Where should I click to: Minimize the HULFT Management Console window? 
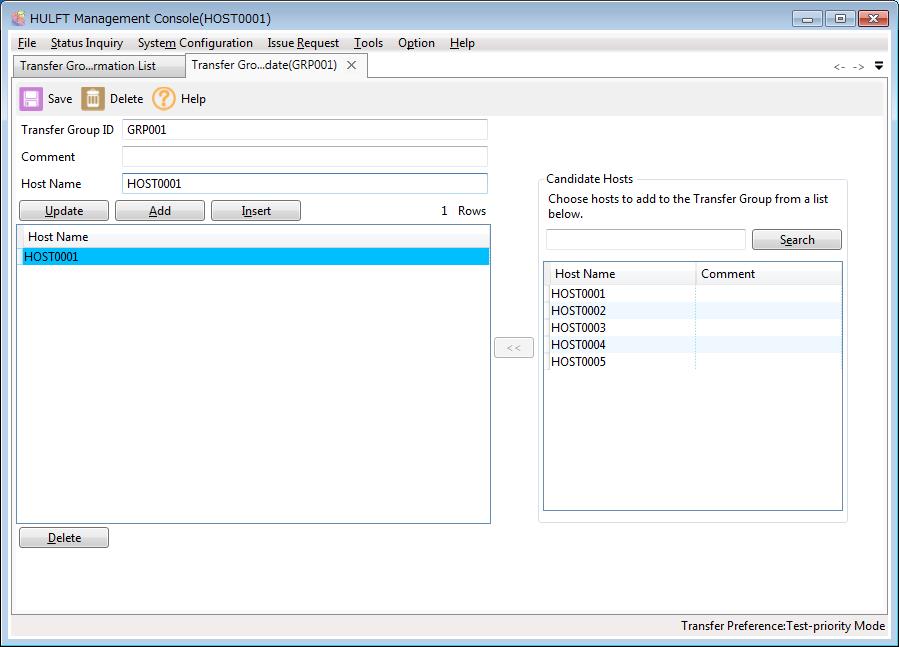coord(807,19)
